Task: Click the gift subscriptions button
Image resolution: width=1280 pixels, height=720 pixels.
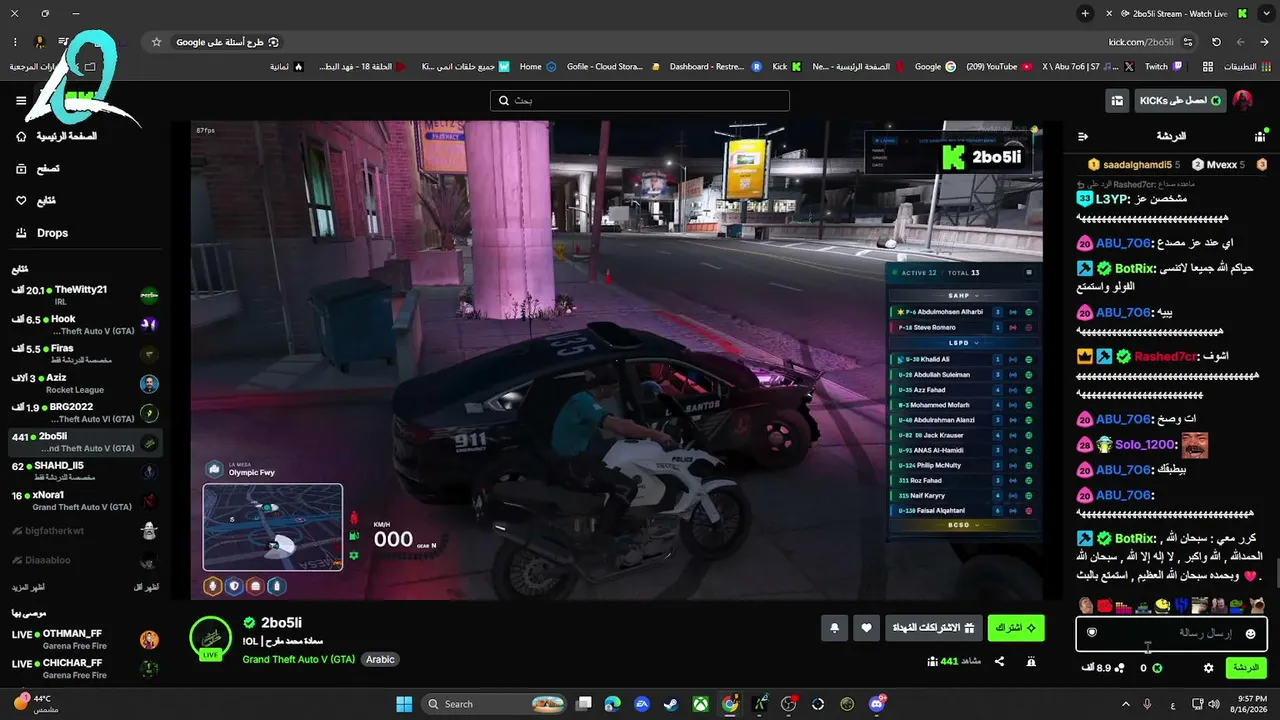Action: pos(932,628)
